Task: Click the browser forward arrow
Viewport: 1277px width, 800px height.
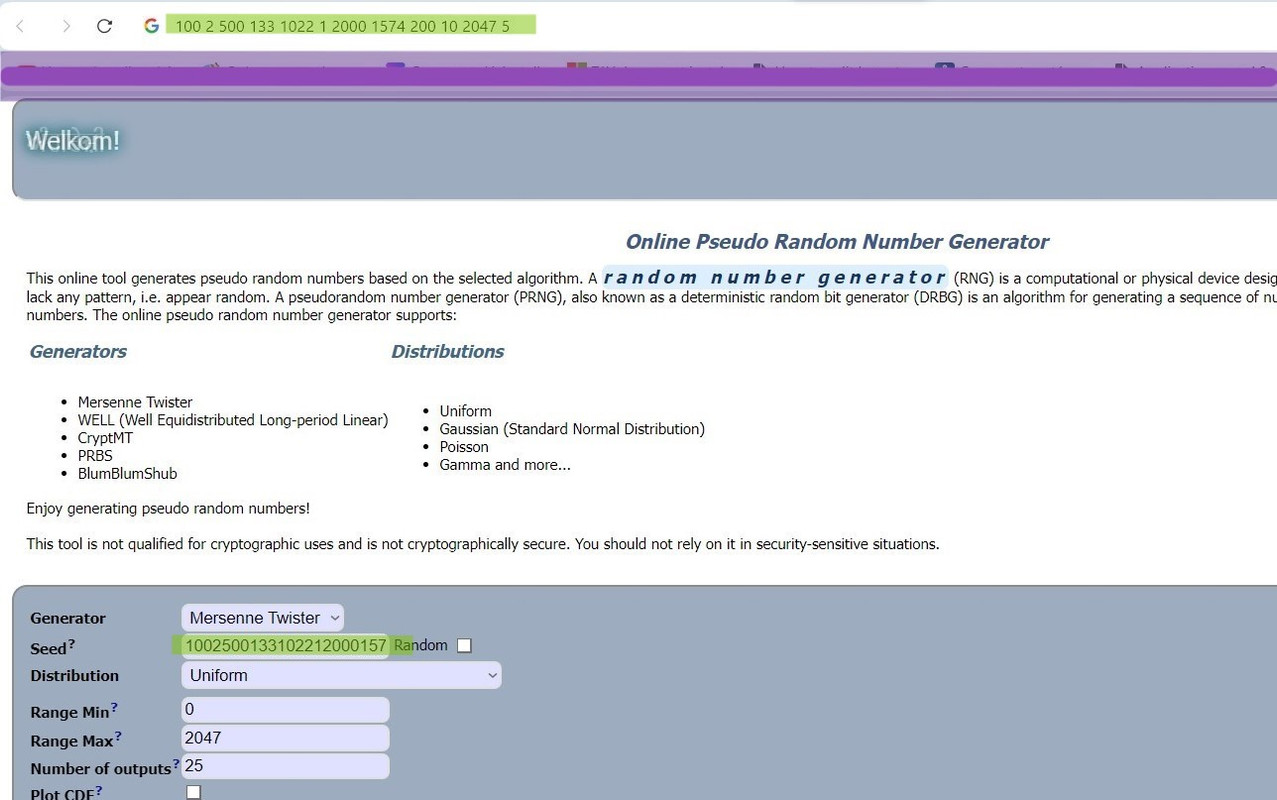Action: (66, 26)
